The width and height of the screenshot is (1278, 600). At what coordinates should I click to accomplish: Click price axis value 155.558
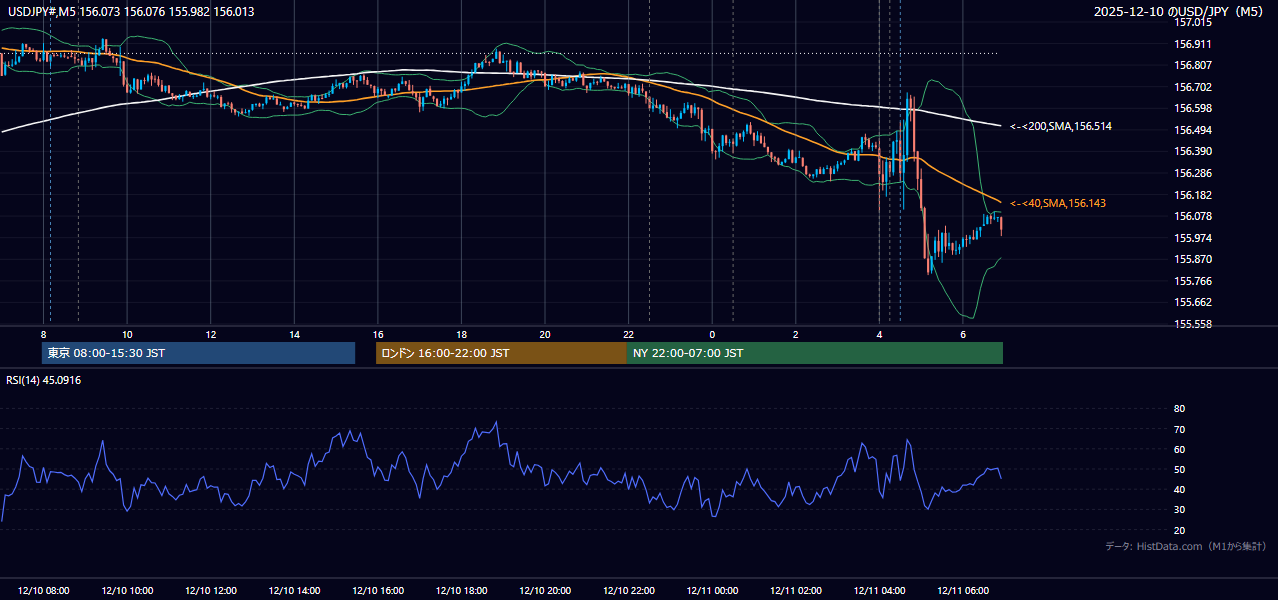[x=1193, y=324]
